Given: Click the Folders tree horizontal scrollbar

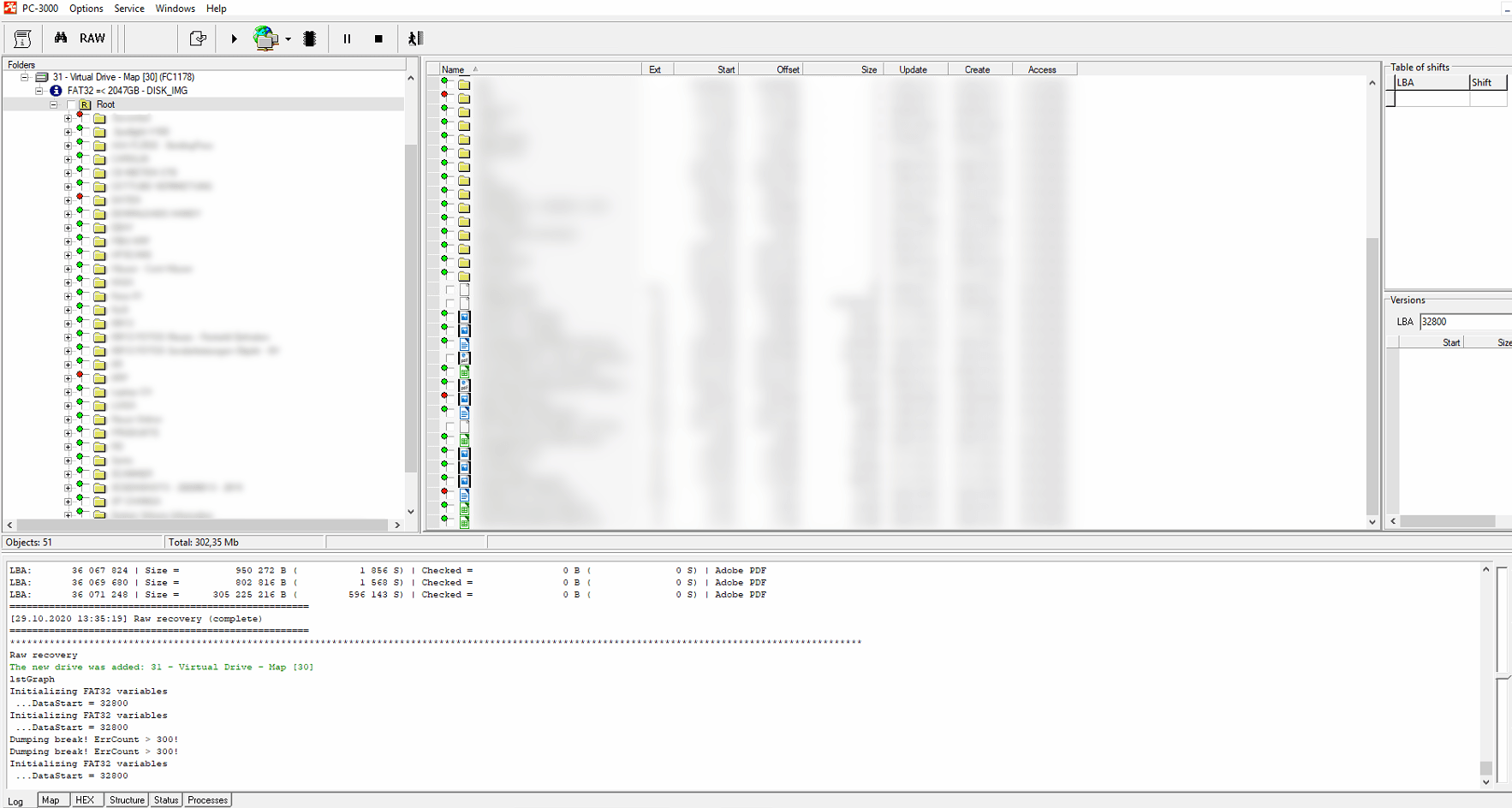Looking at the screenshot, I should point(202,525).
